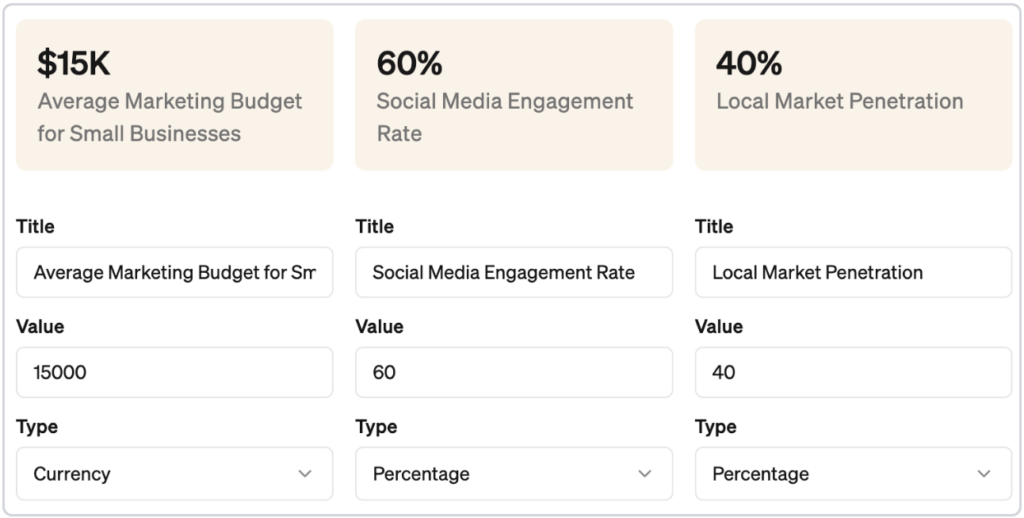Screen dimensions: 1024x518
Task: Select the 40% Local Market Penetration card
Action: point(852,95)
